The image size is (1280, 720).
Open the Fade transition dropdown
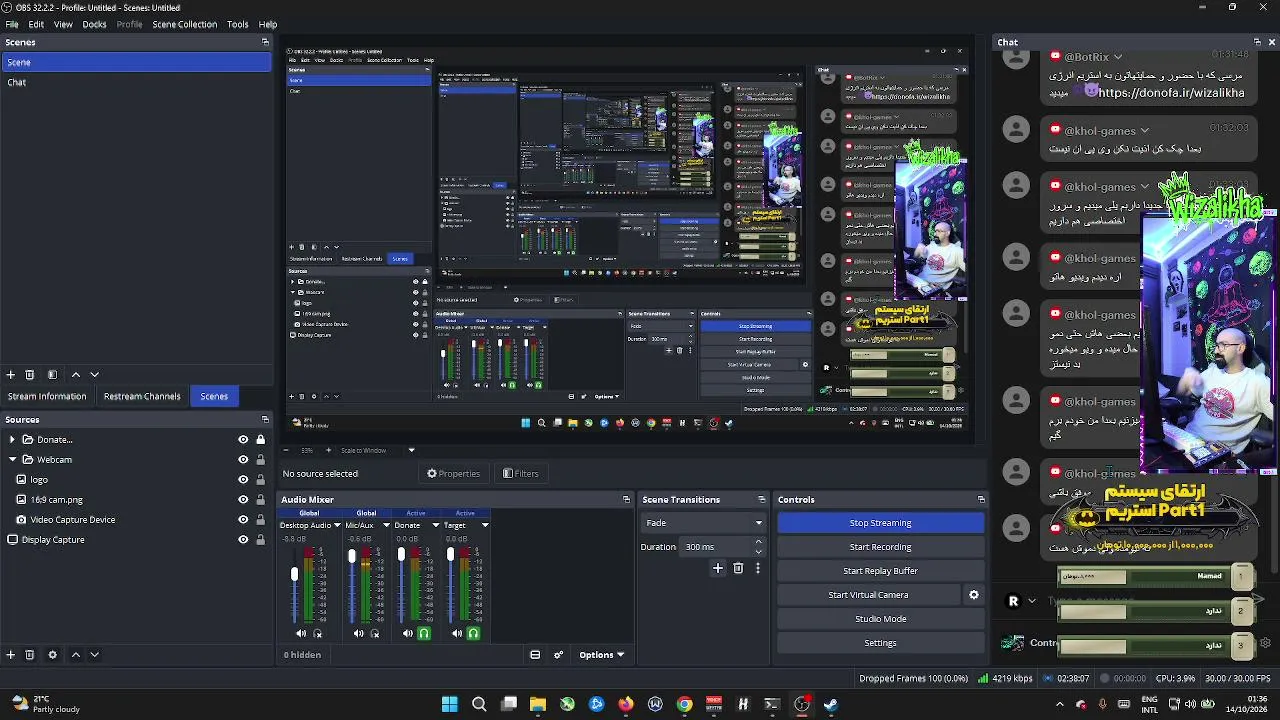[703, 523]
